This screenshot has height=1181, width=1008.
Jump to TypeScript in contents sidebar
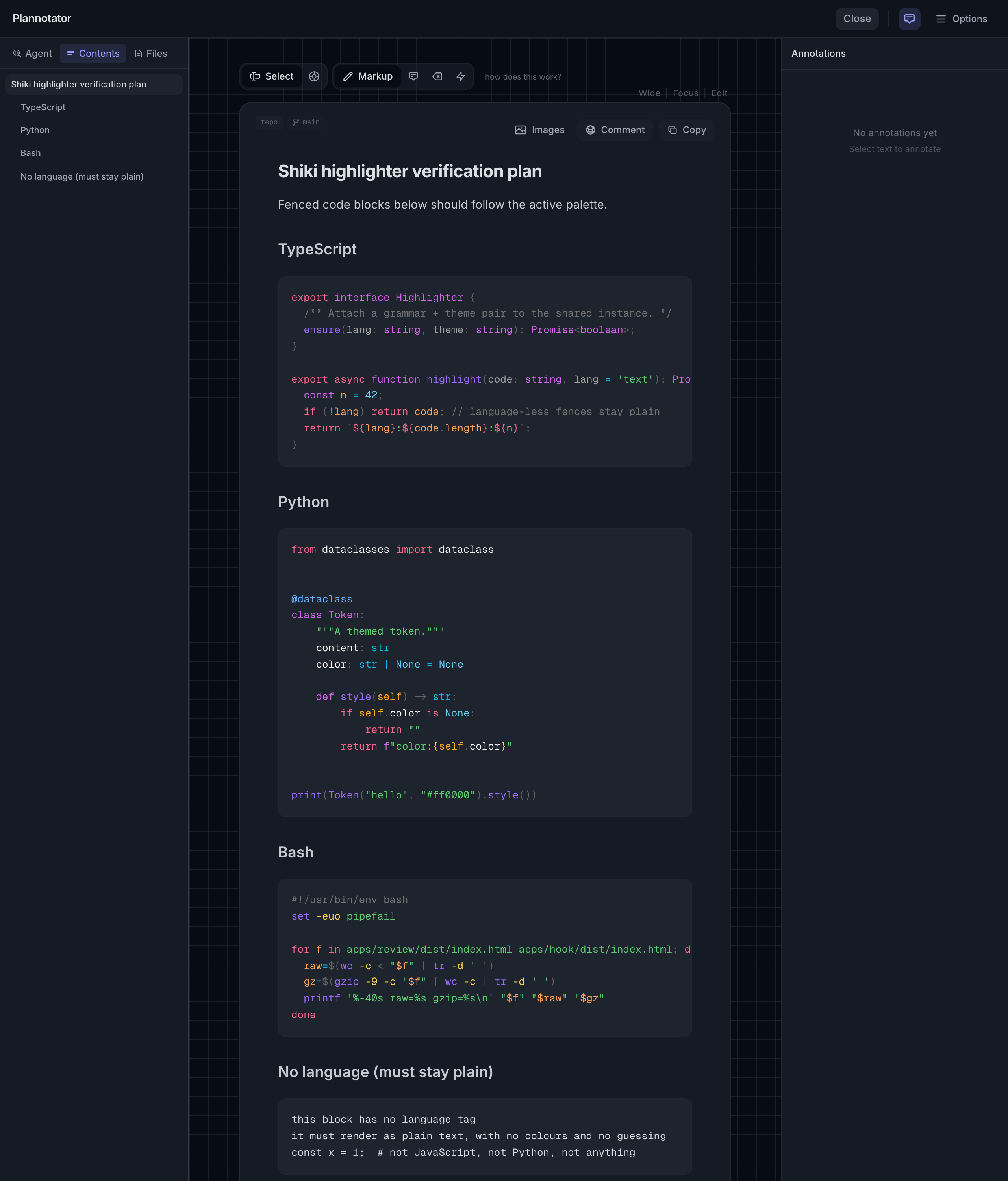[x=43, y=107]
